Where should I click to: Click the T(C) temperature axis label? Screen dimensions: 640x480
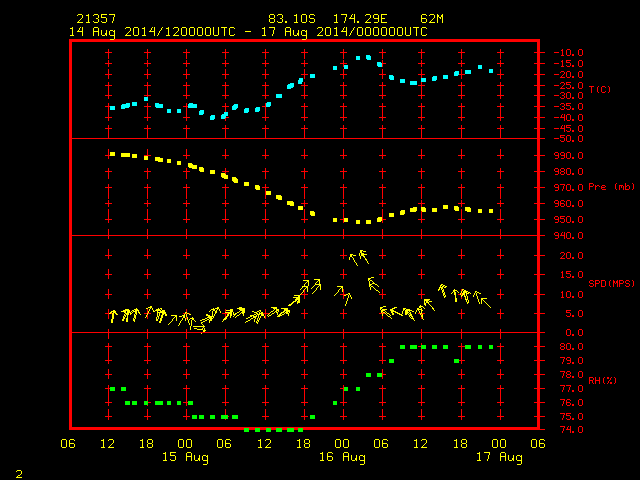[600, 89]
